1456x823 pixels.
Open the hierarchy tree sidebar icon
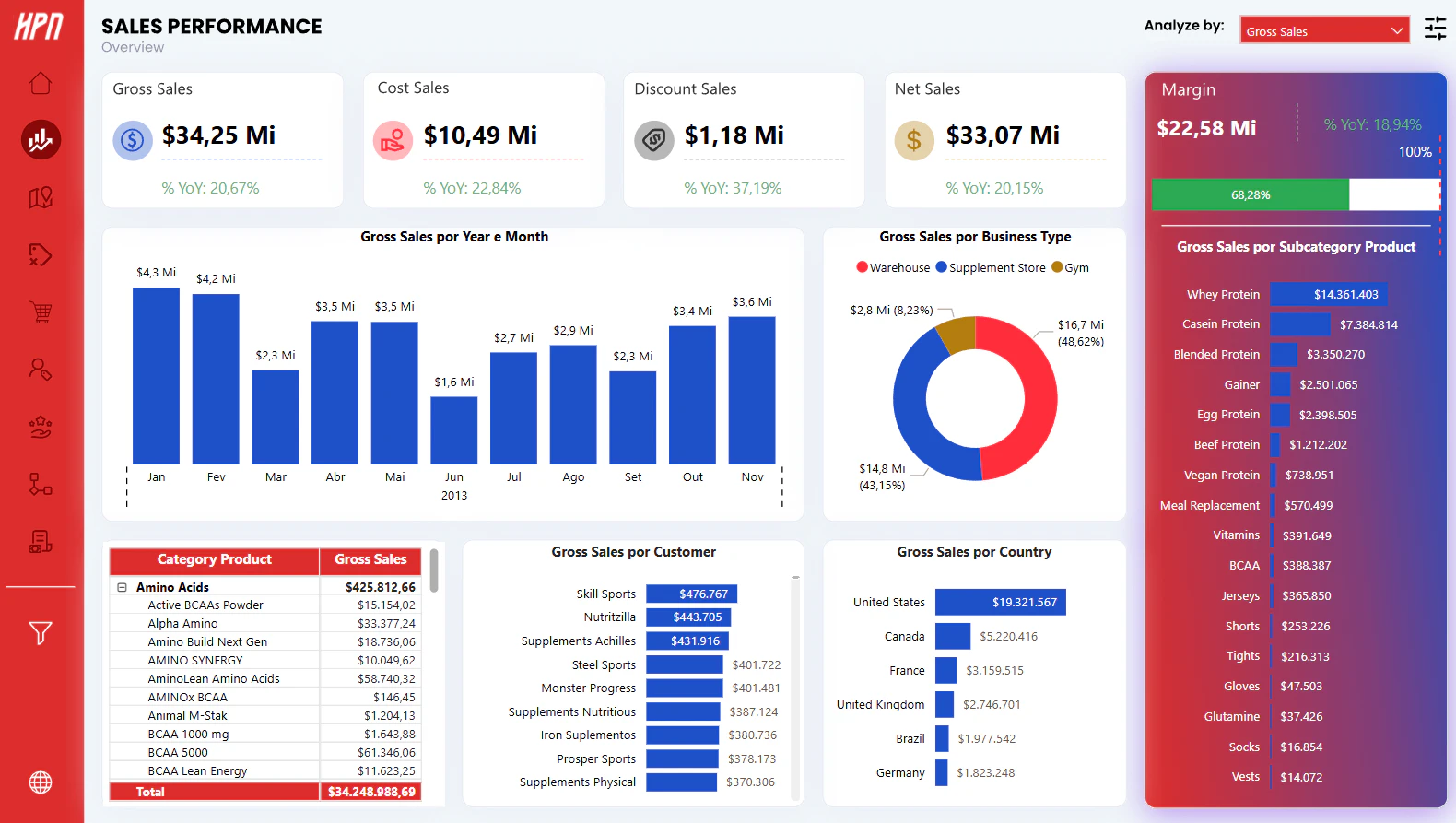click(x=41, y=484)
